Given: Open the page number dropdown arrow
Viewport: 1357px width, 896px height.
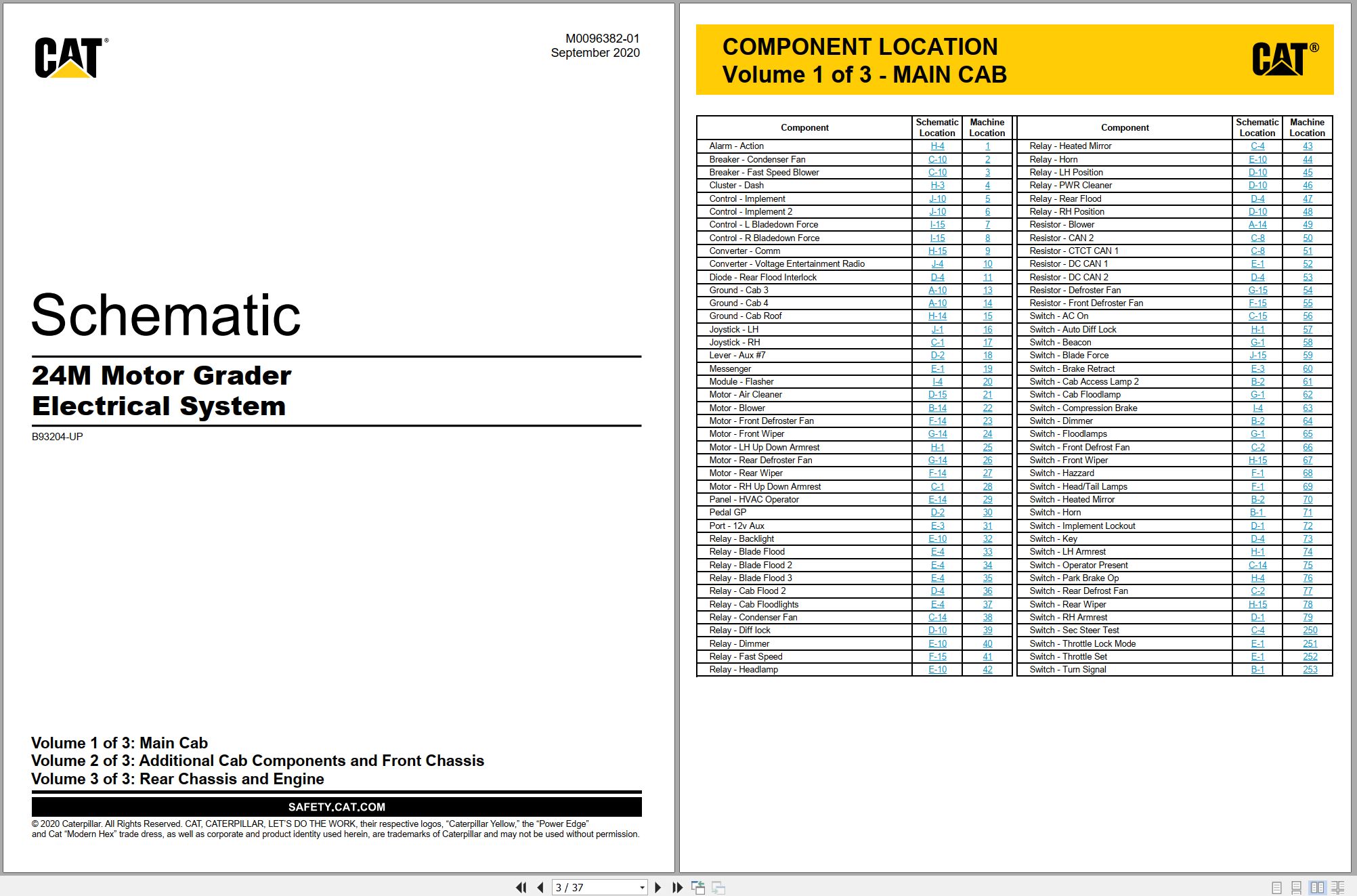Looking at the screenshot, I should tap(642, 887).
